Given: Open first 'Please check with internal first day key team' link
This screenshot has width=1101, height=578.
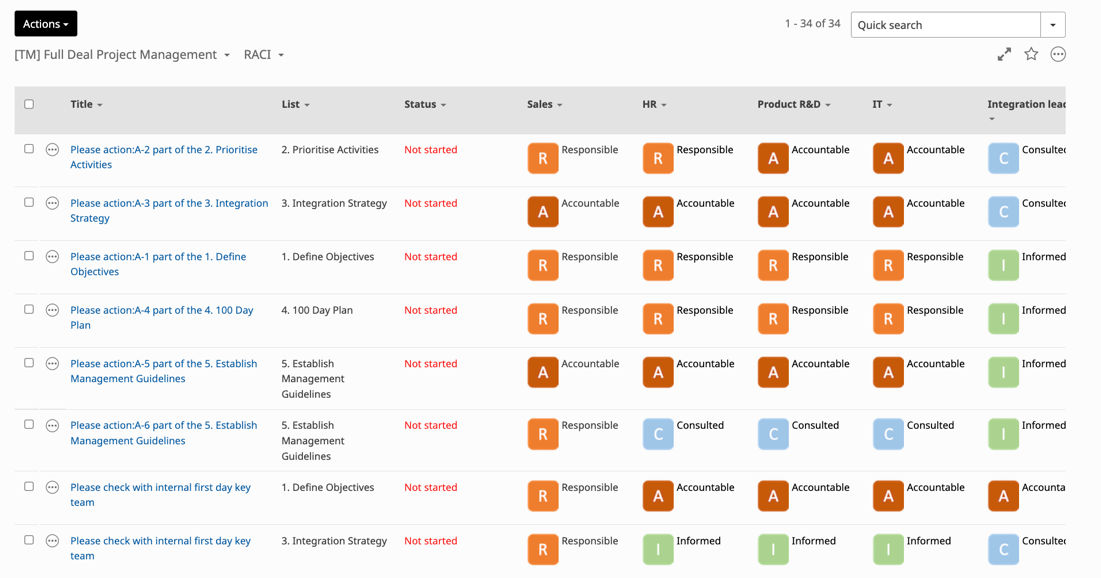Looking at the screenshot, I should point(160,494).
